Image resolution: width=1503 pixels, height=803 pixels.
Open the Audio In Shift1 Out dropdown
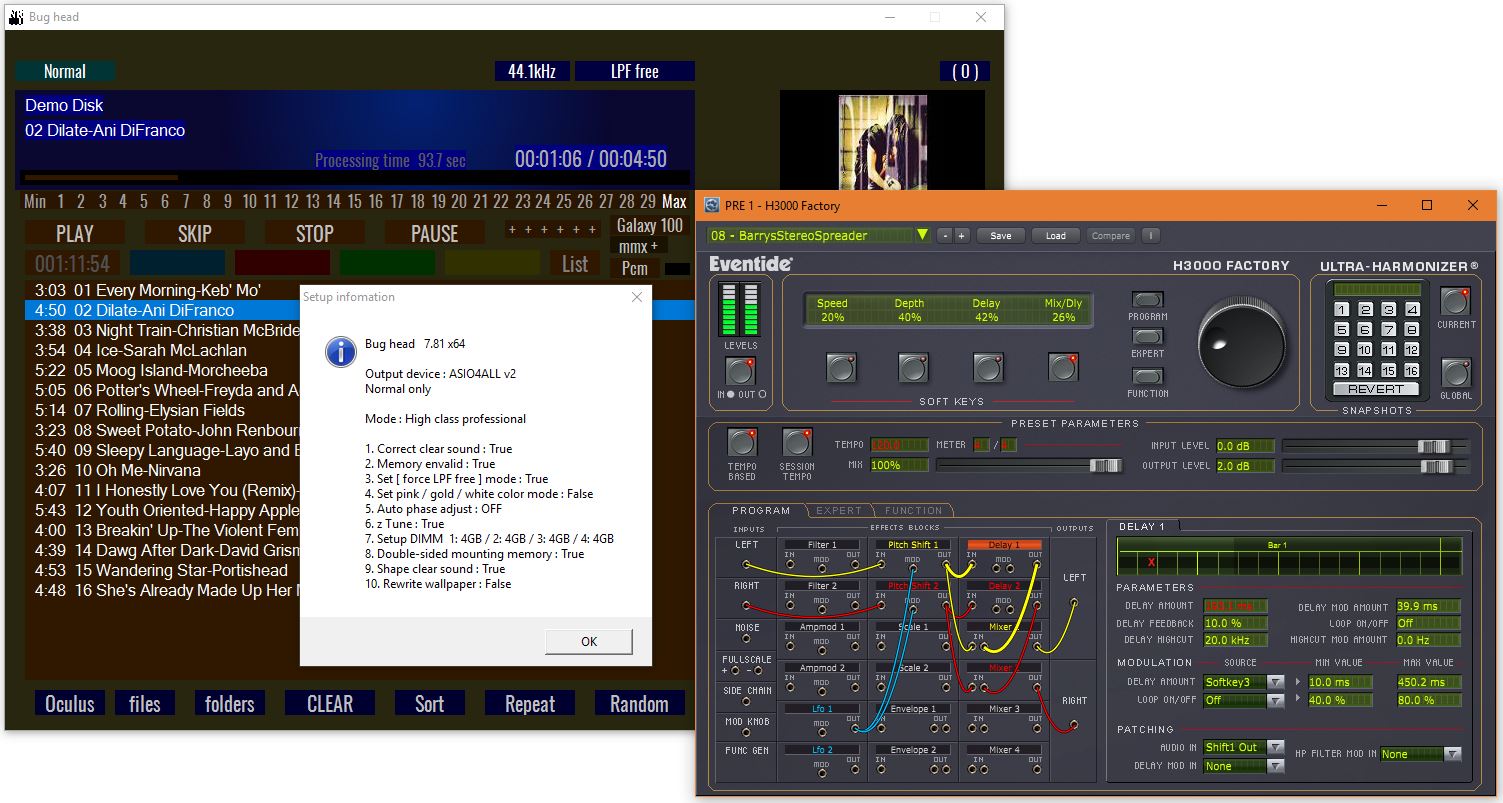[x=1275, y=747]
